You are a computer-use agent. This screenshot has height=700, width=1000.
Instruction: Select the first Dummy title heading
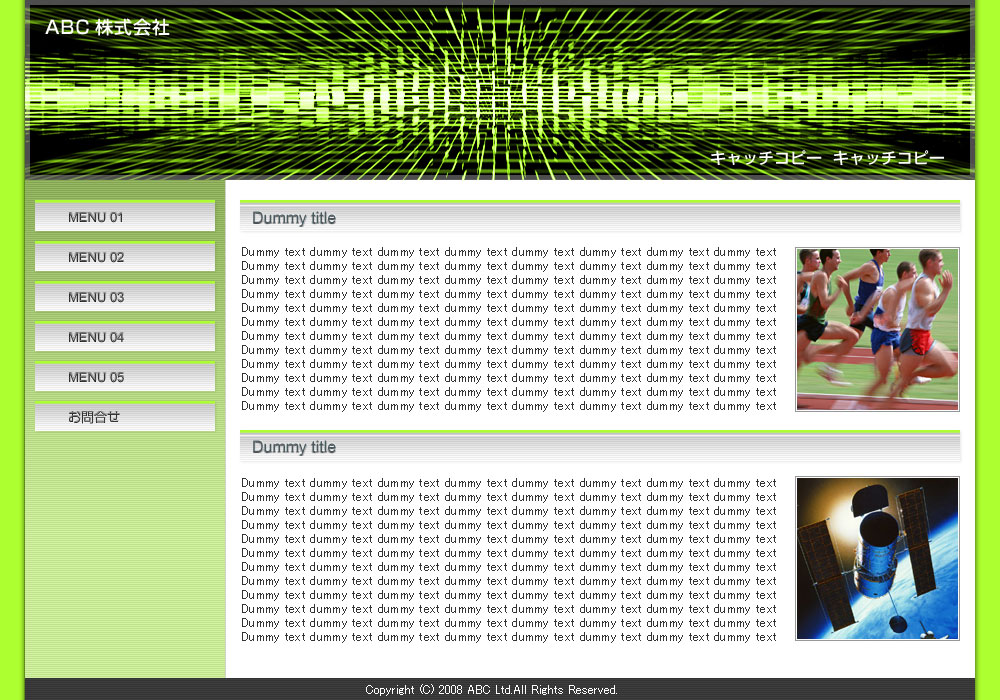(x=294, y=219)
